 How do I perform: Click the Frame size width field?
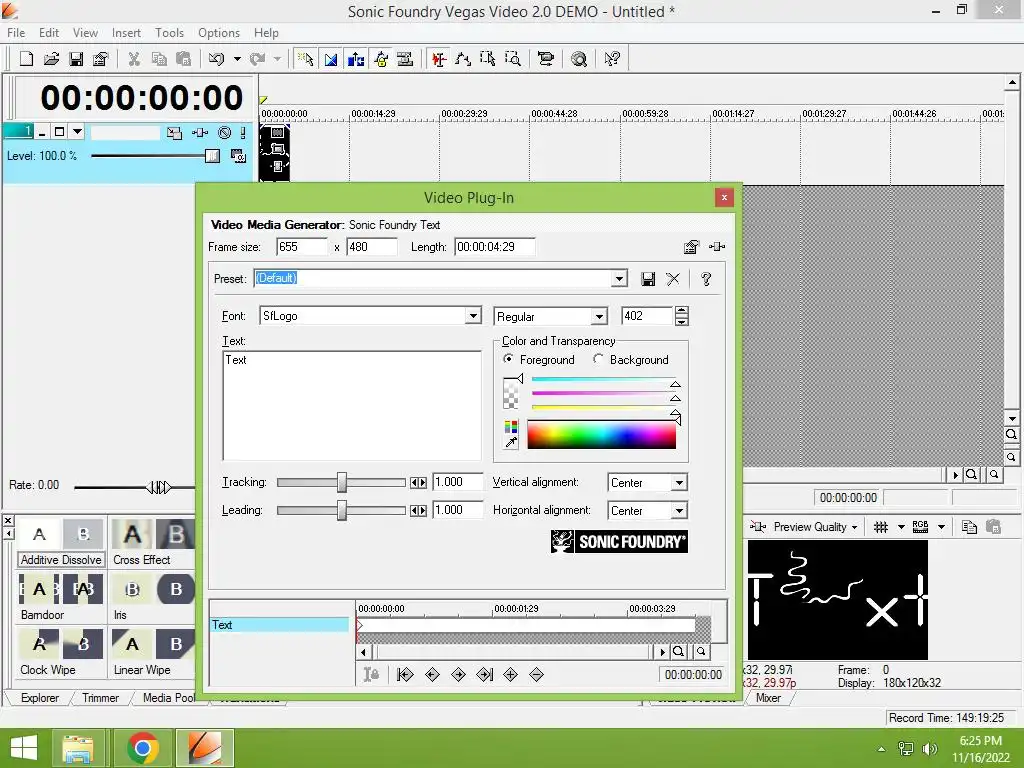pos(302,247)
